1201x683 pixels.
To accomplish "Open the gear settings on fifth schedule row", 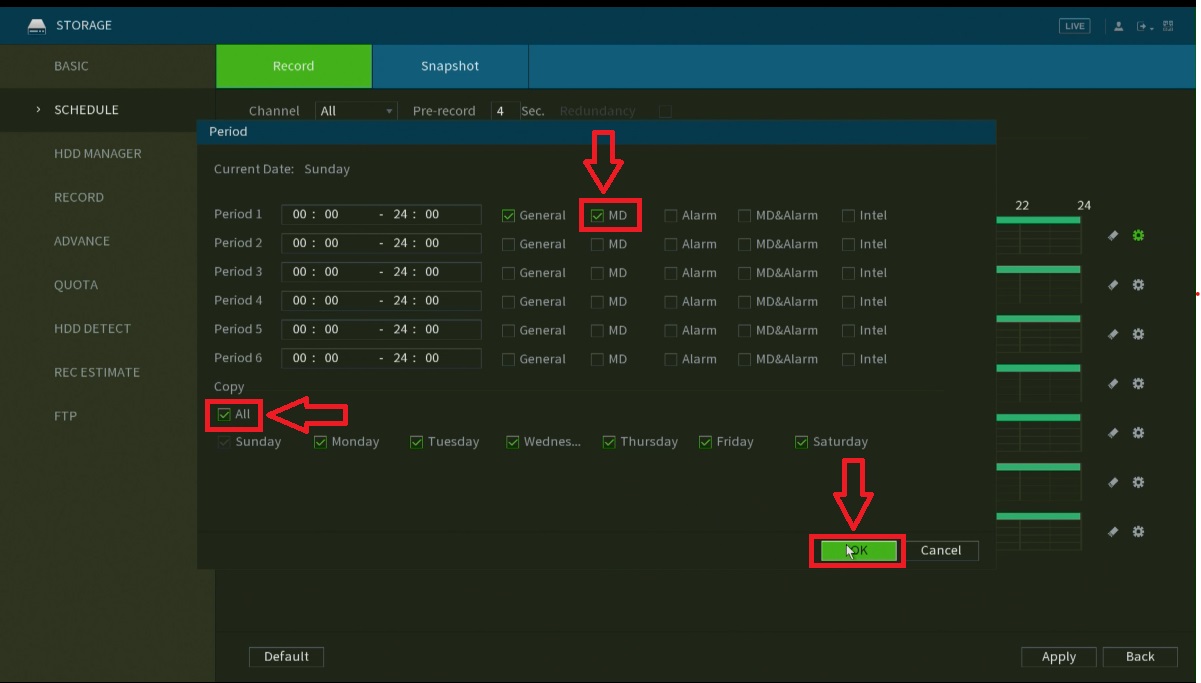I will (1138, 433).
